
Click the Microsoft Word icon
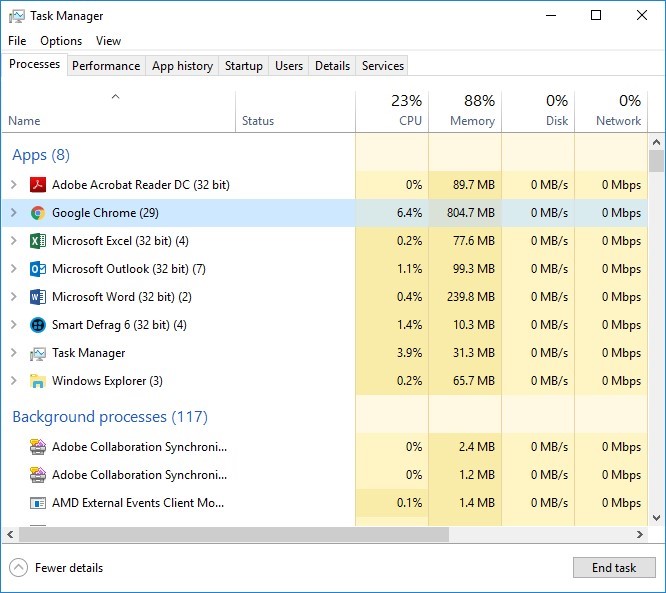pyautogui.click(x=38, y=297)
